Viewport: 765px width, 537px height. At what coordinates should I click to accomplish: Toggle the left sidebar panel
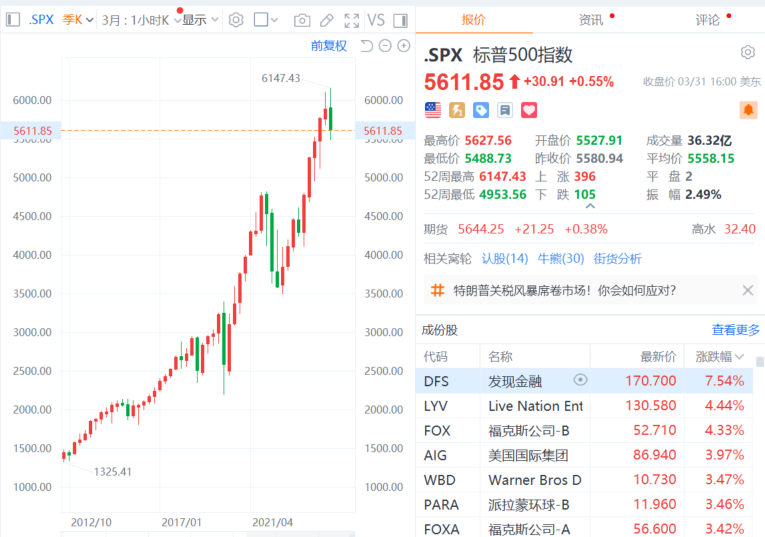(11, 20)
